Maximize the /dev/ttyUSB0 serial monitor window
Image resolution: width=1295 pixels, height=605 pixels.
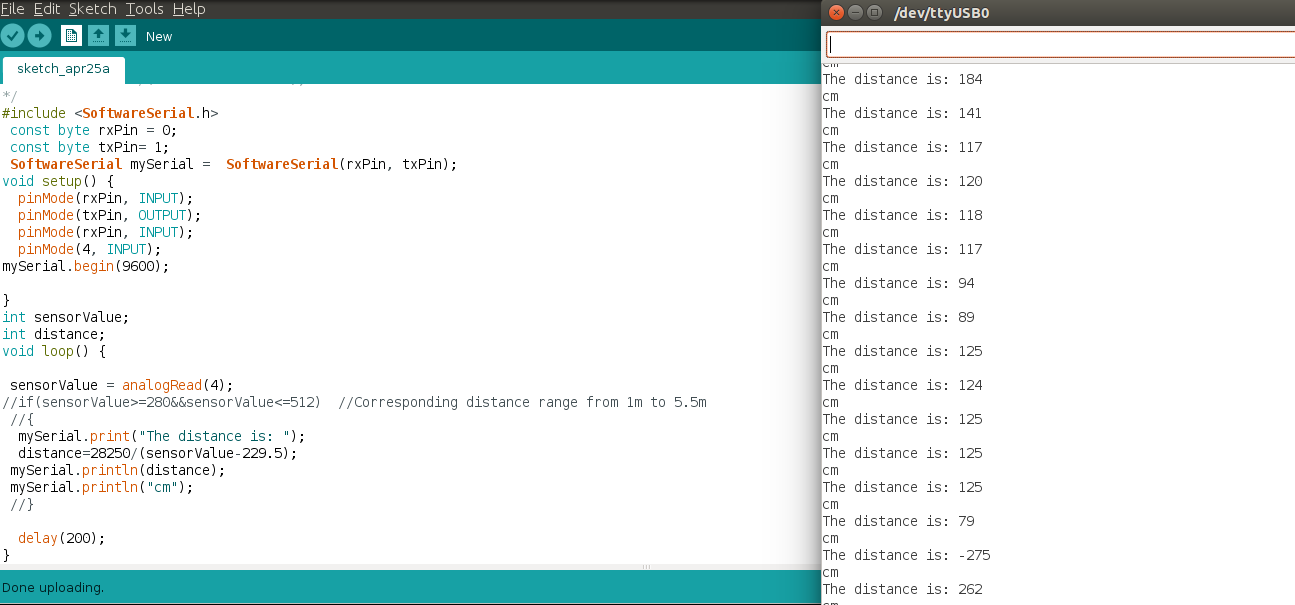[x=874, y=13]
